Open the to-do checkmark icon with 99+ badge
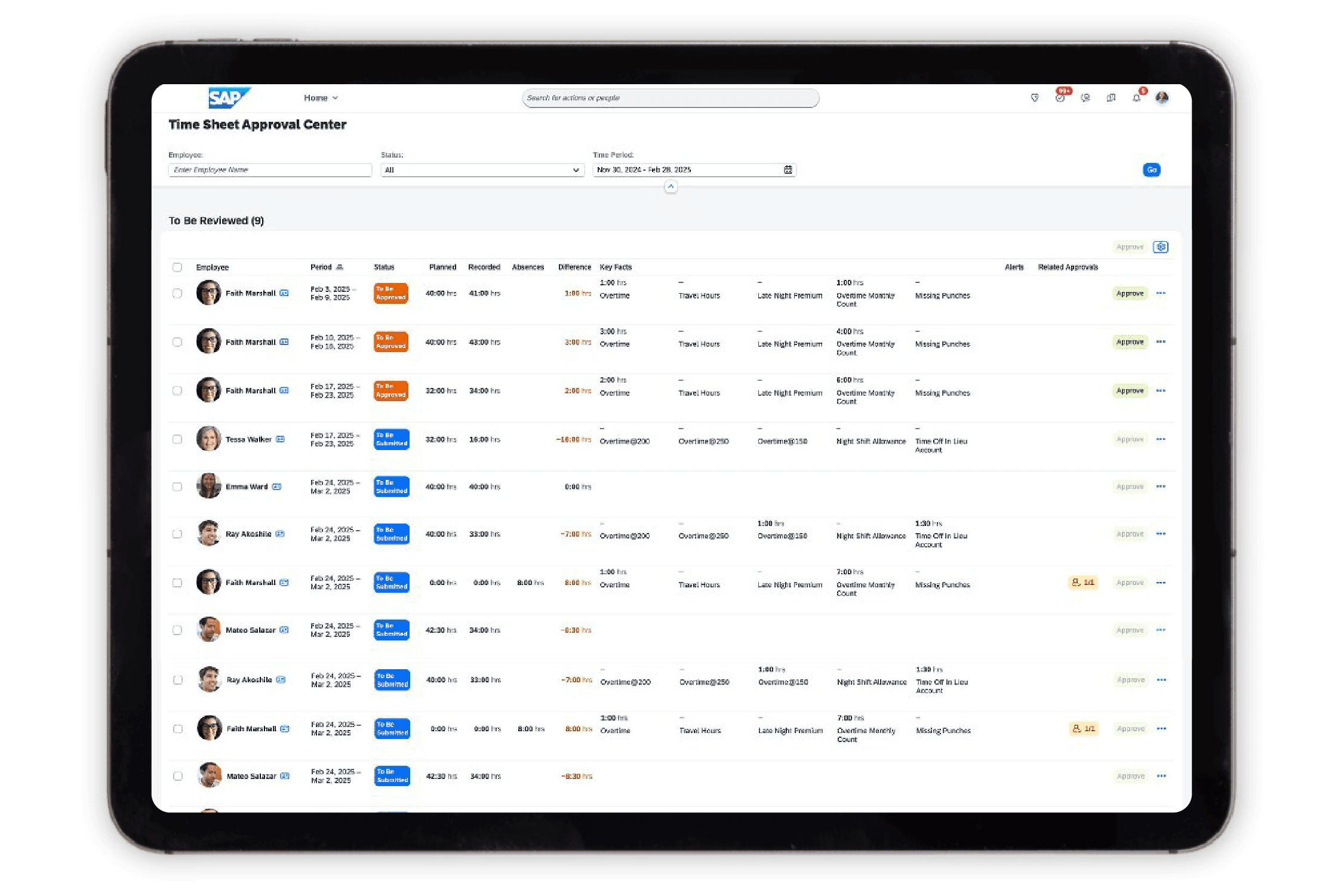 pyautogui.click(x=1060, y=98)
